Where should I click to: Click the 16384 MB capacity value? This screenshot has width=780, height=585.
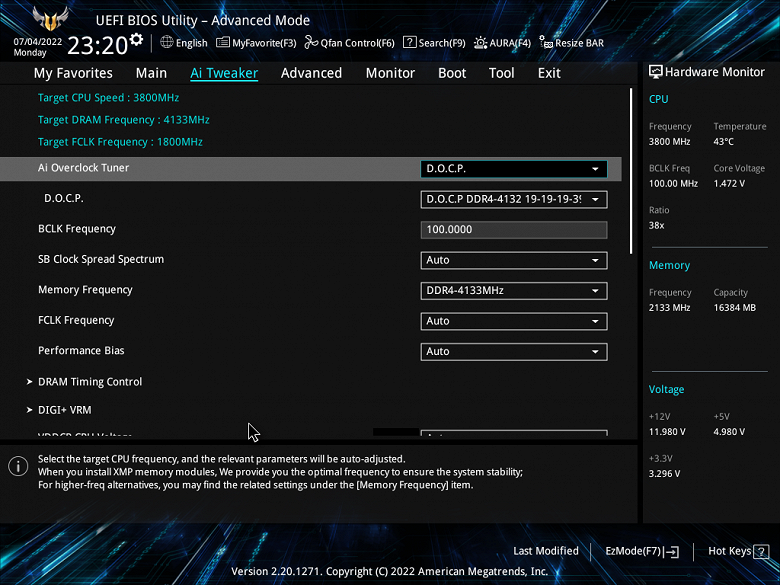coord(735,308)
